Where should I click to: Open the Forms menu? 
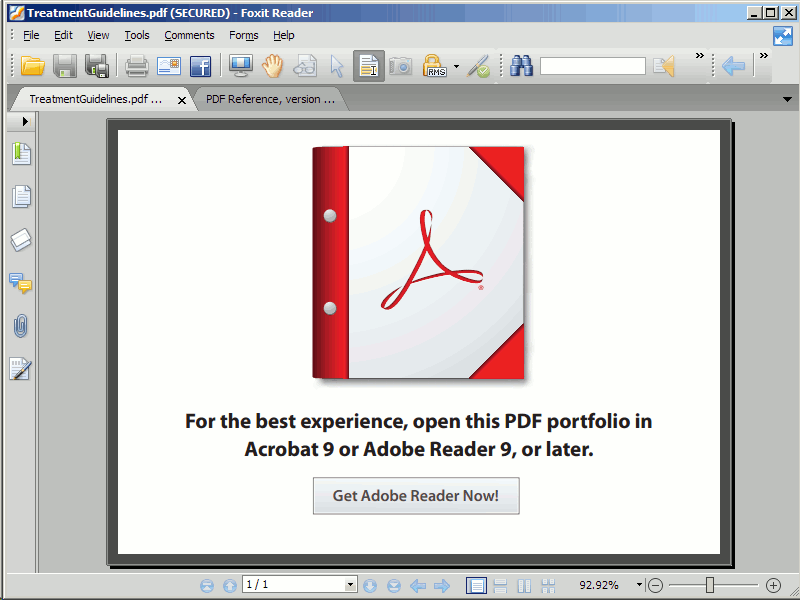243,35
